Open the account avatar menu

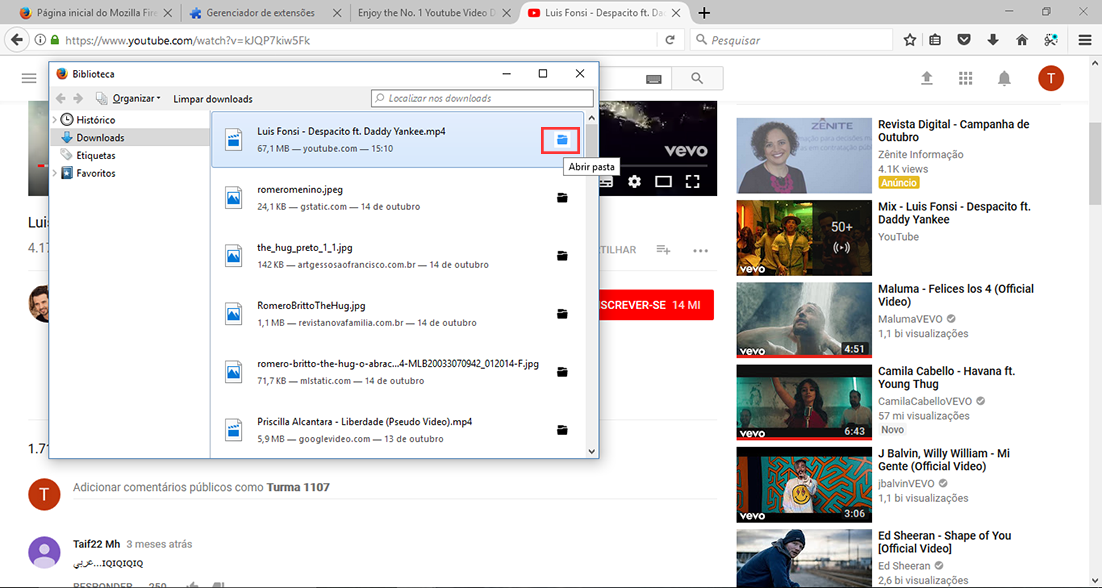pyautogui.click(x=1051, y=78)
